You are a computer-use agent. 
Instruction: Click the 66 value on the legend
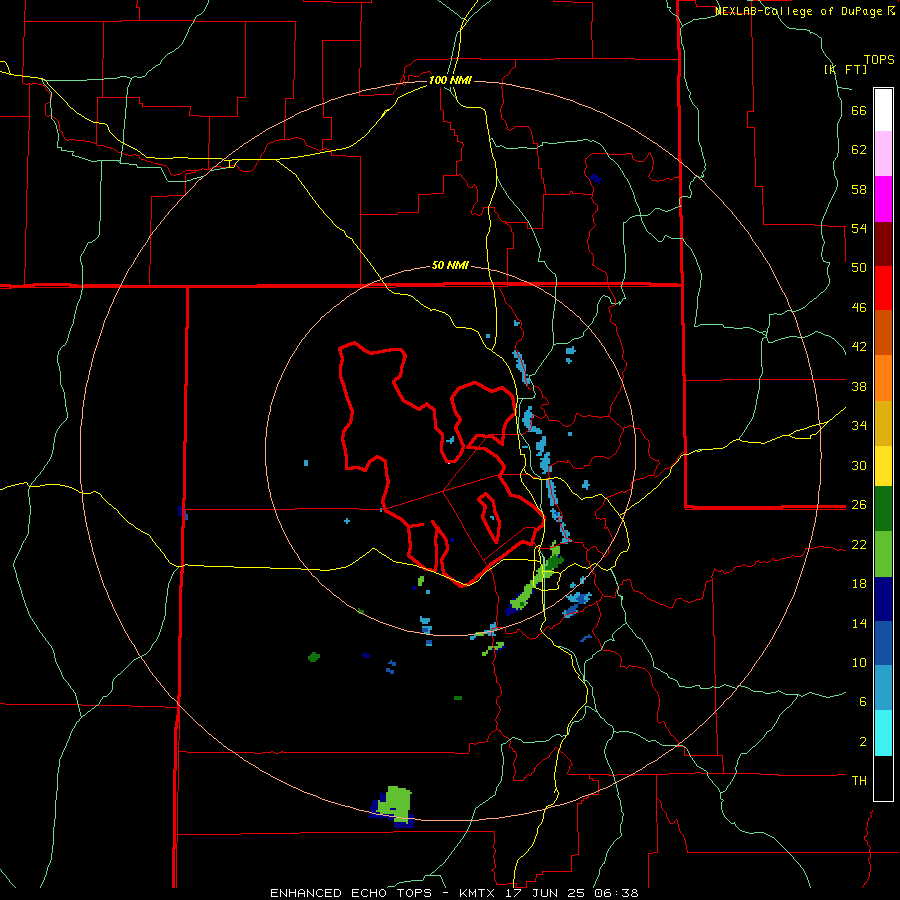tap(859, 110)
